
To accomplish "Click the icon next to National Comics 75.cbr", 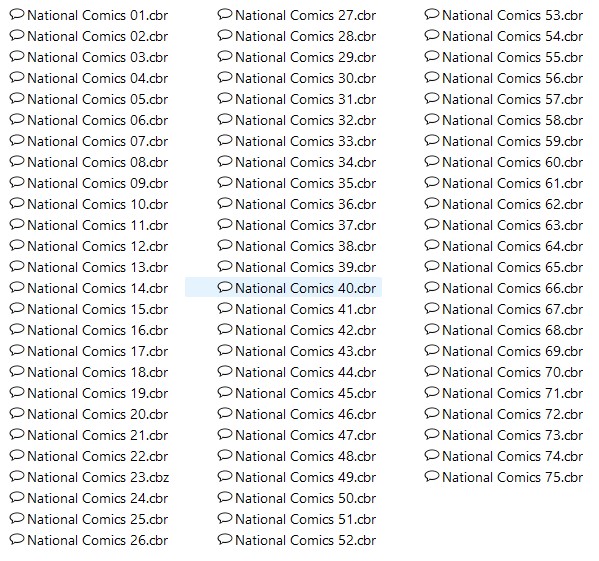I will [432, 477].
